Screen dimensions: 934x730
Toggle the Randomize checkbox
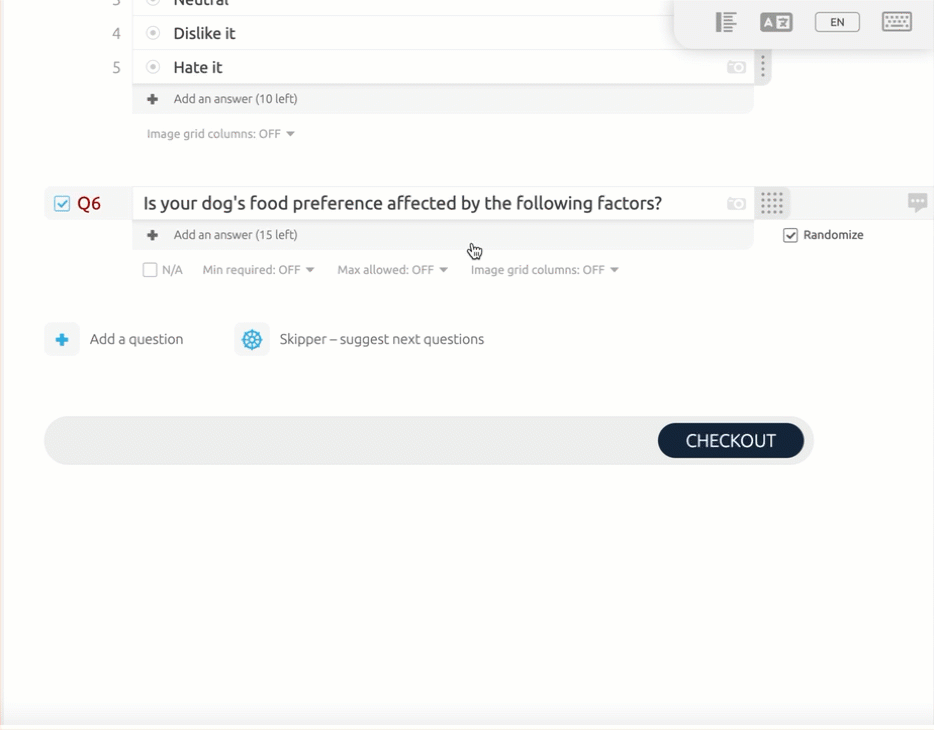[x=790, y=235]
